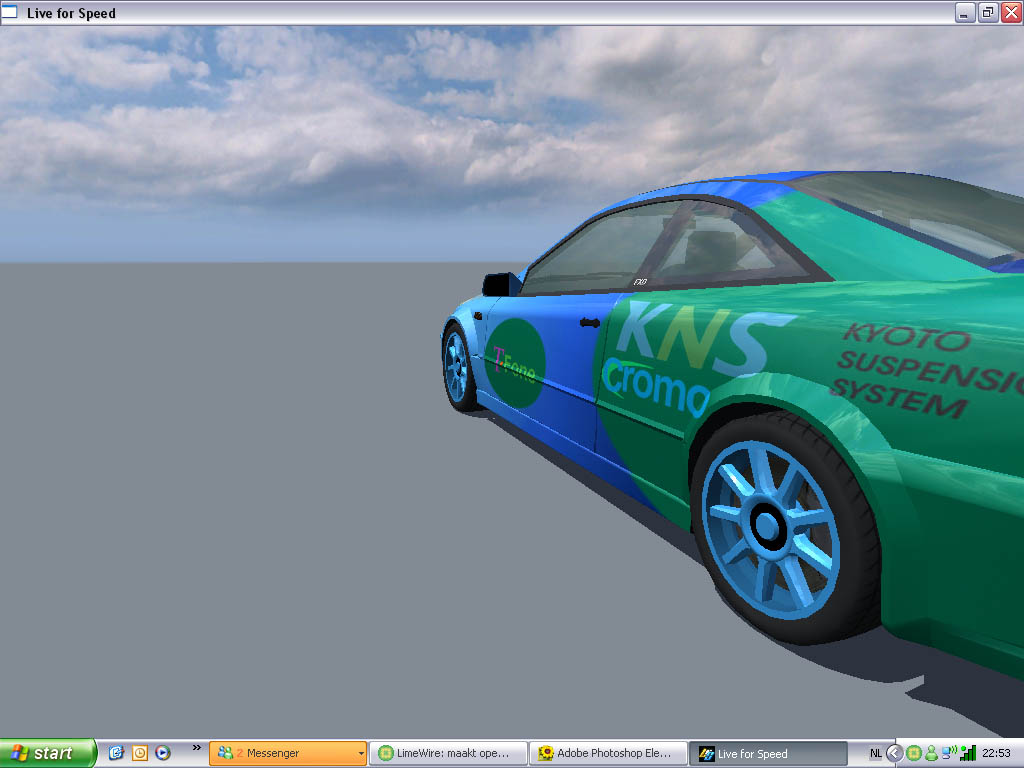Image resolution: width=1024 pixels, height=768 pixels.
Task: Launch Windows Media Player from quick launch
Action: click(163, 753)
